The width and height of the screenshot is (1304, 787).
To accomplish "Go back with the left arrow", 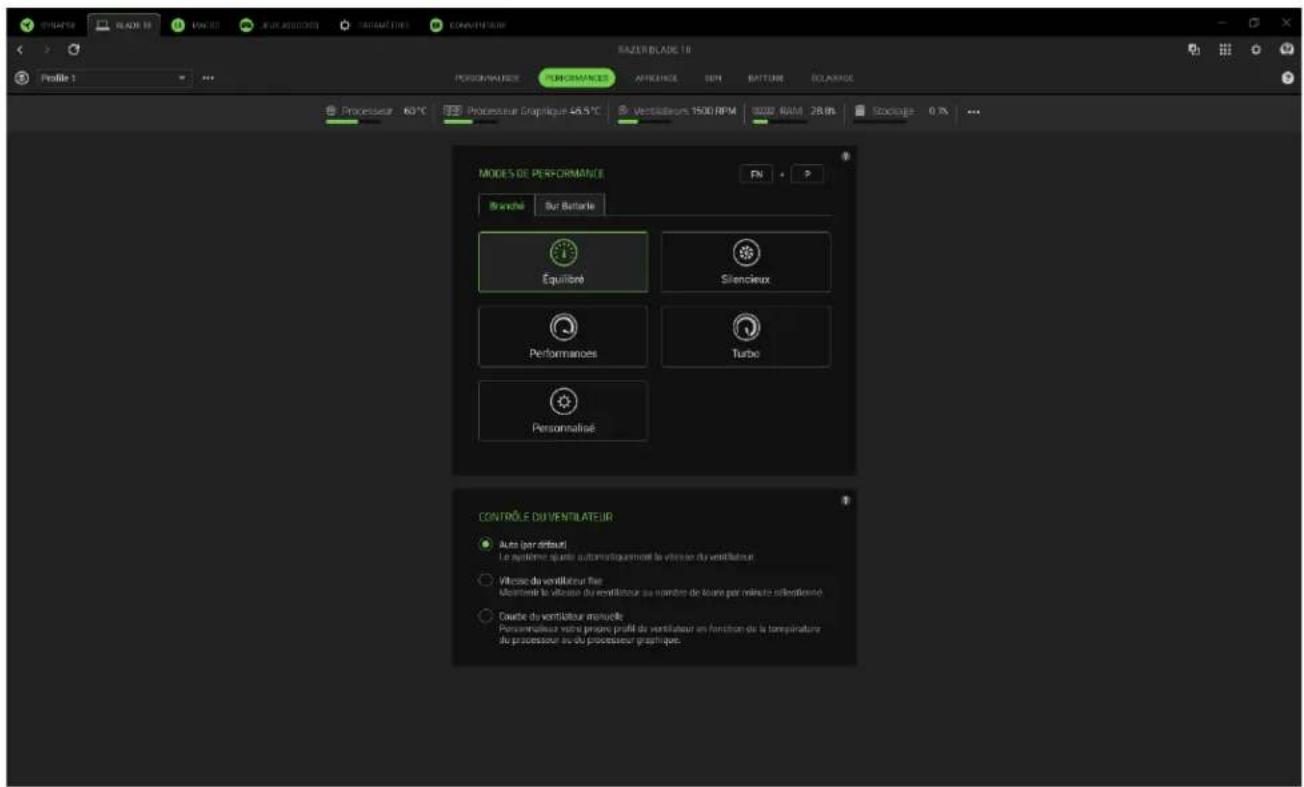I will click(22, 49).
